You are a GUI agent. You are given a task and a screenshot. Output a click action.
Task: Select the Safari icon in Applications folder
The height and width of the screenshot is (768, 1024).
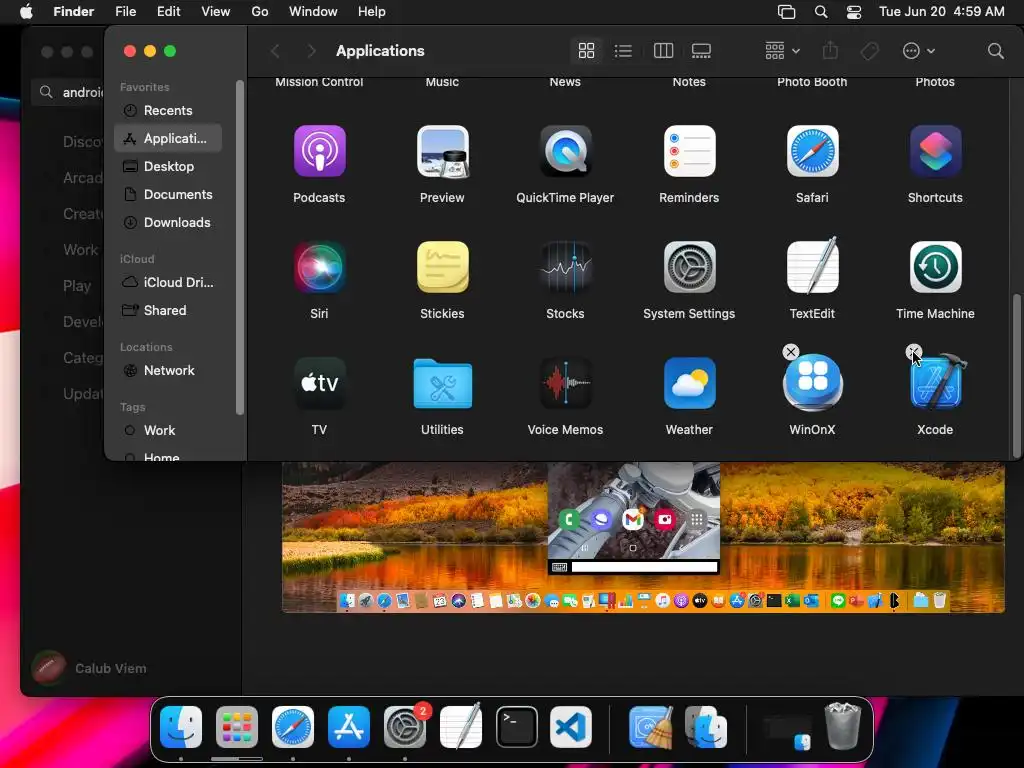pos(812,152)
